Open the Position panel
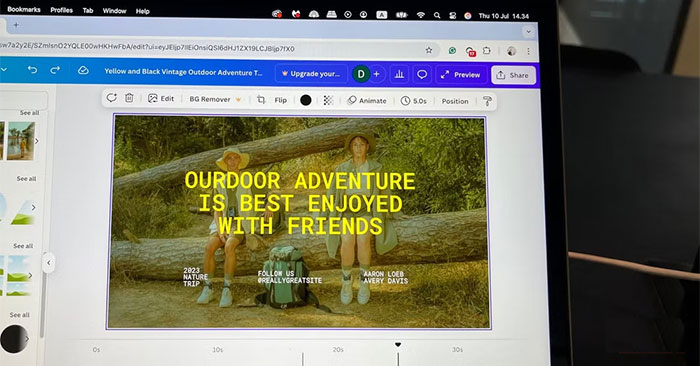The height and width of the screenshot is (366, 700). (455, 101)
